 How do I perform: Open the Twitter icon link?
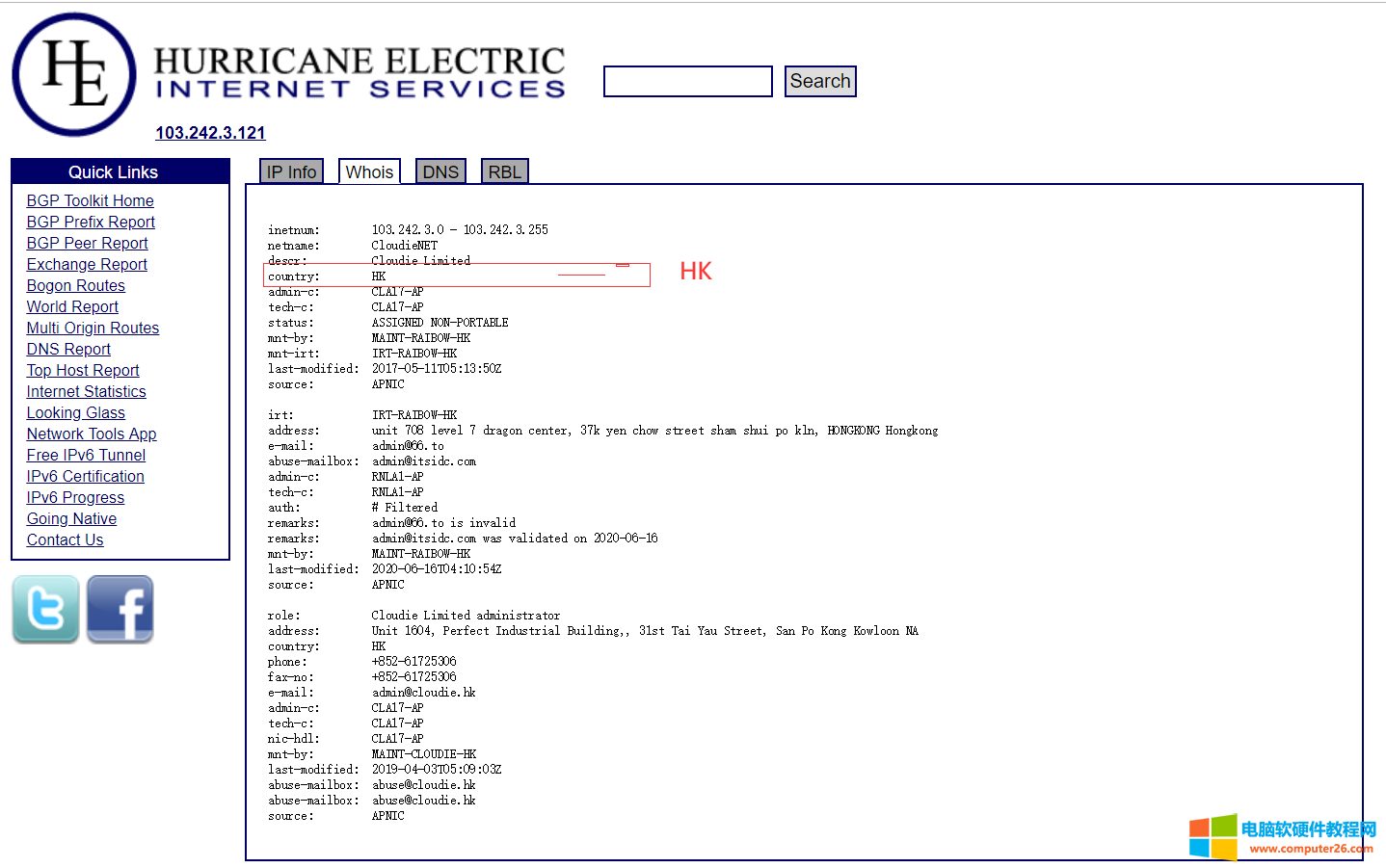pos(45,609)
